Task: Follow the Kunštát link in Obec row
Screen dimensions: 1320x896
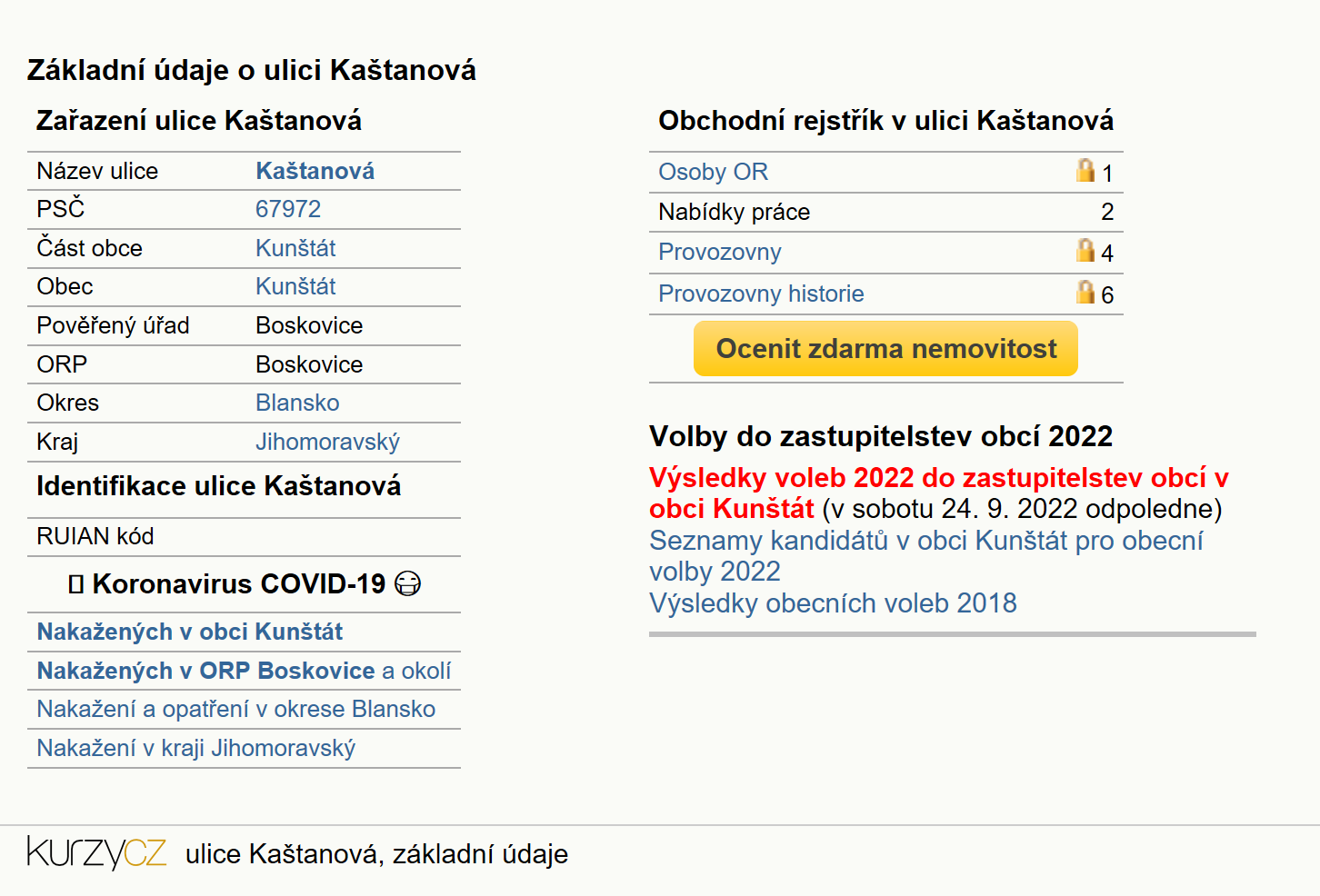Action: pyautogui.click(x=295, y=286)
